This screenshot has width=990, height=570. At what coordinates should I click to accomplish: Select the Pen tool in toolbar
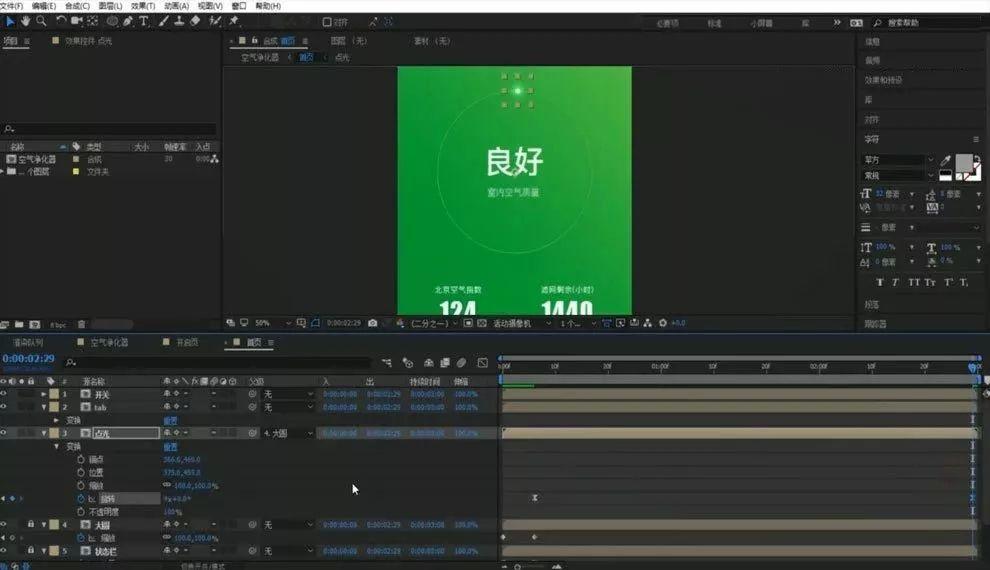[128, 21]
